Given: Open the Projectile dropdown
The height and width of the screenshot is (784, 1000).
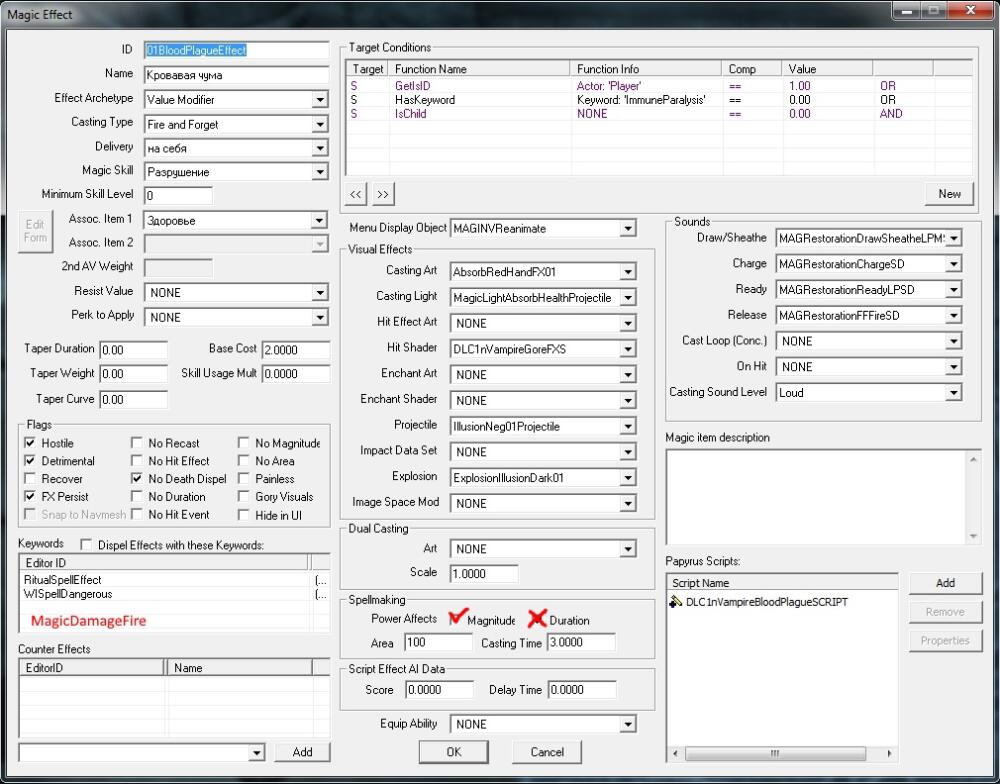Looking at the screenshot, I should 628,427.
